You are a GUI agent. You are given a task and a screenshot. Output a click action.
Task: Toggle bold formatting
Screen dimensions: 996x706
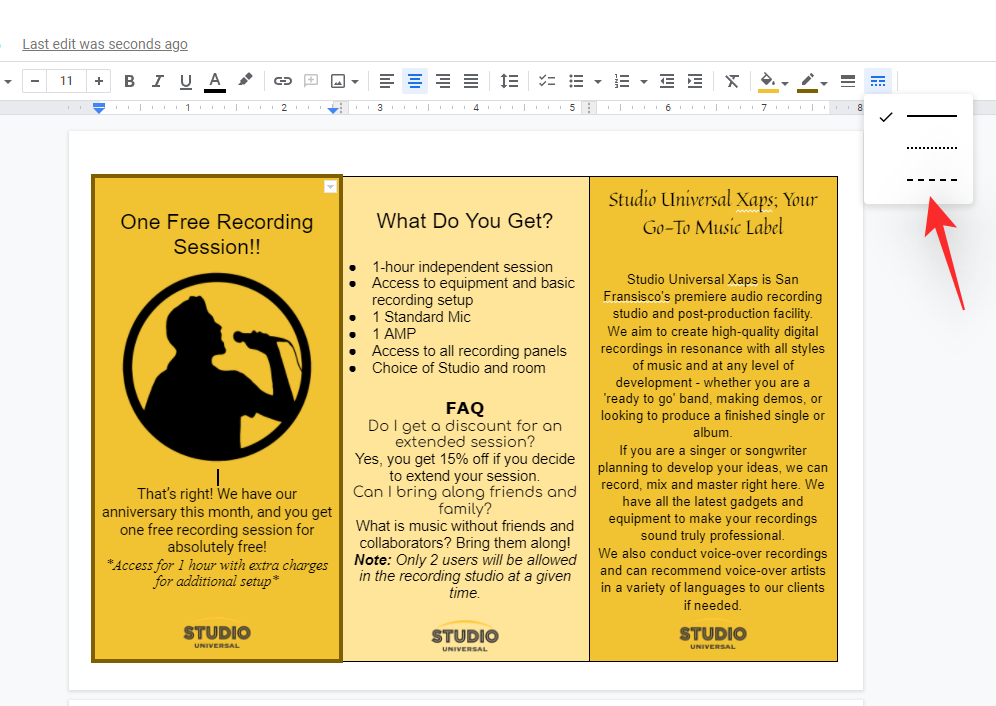click(x=129, y=81)
